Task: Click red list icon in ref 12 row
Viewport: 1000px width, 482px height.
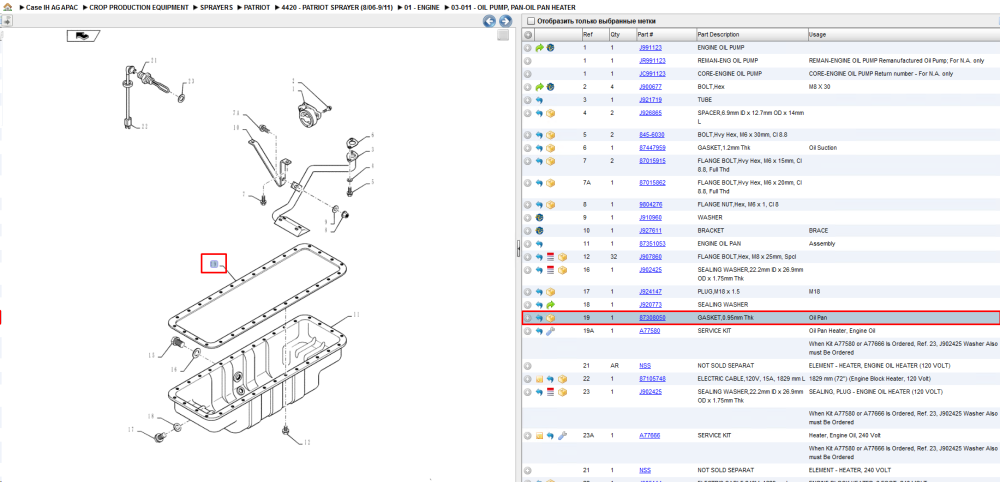Action: pyautogui.click(x=551, y=257)
